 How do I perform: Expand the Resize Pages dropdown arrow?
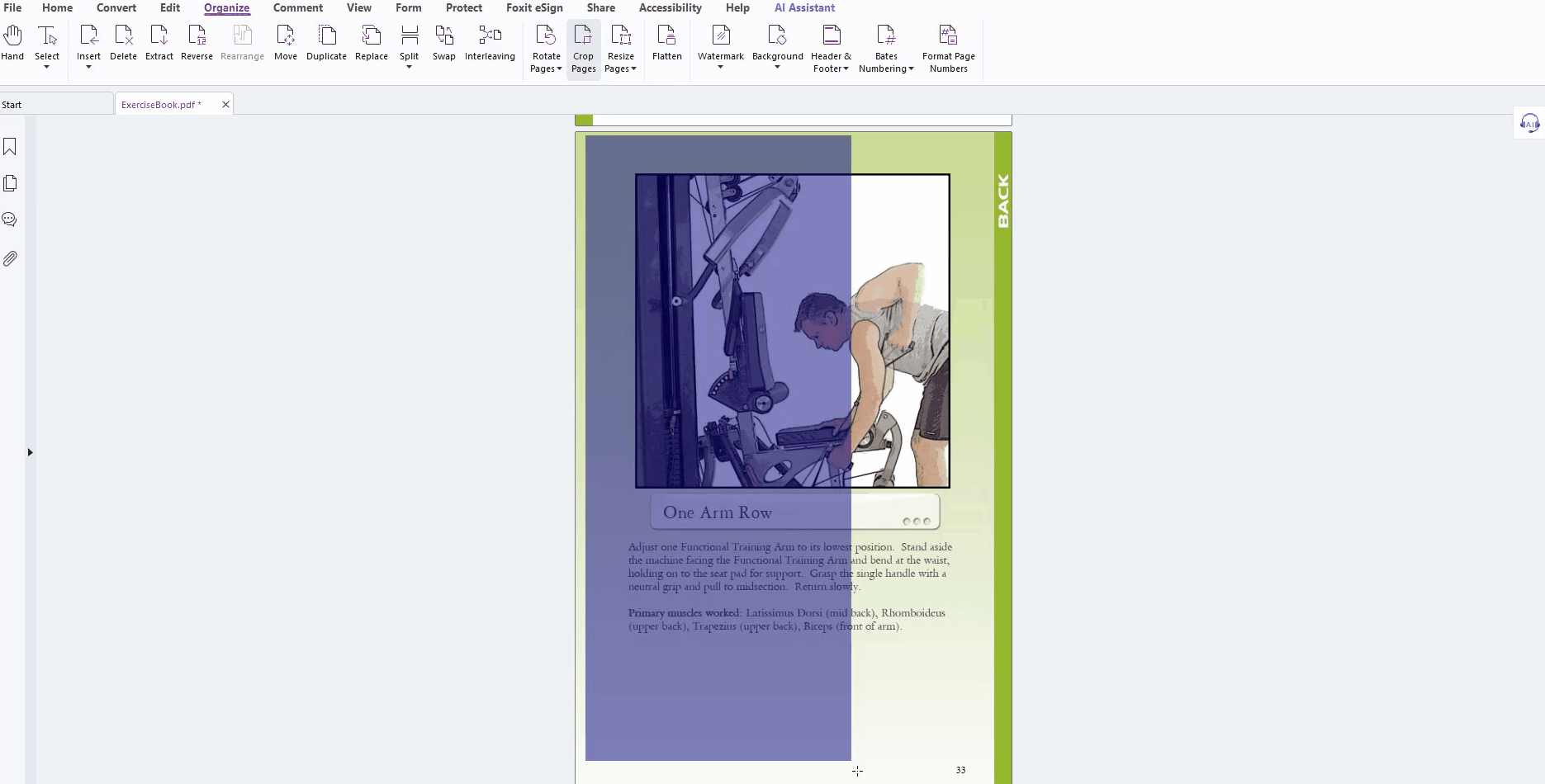point(634,69)
